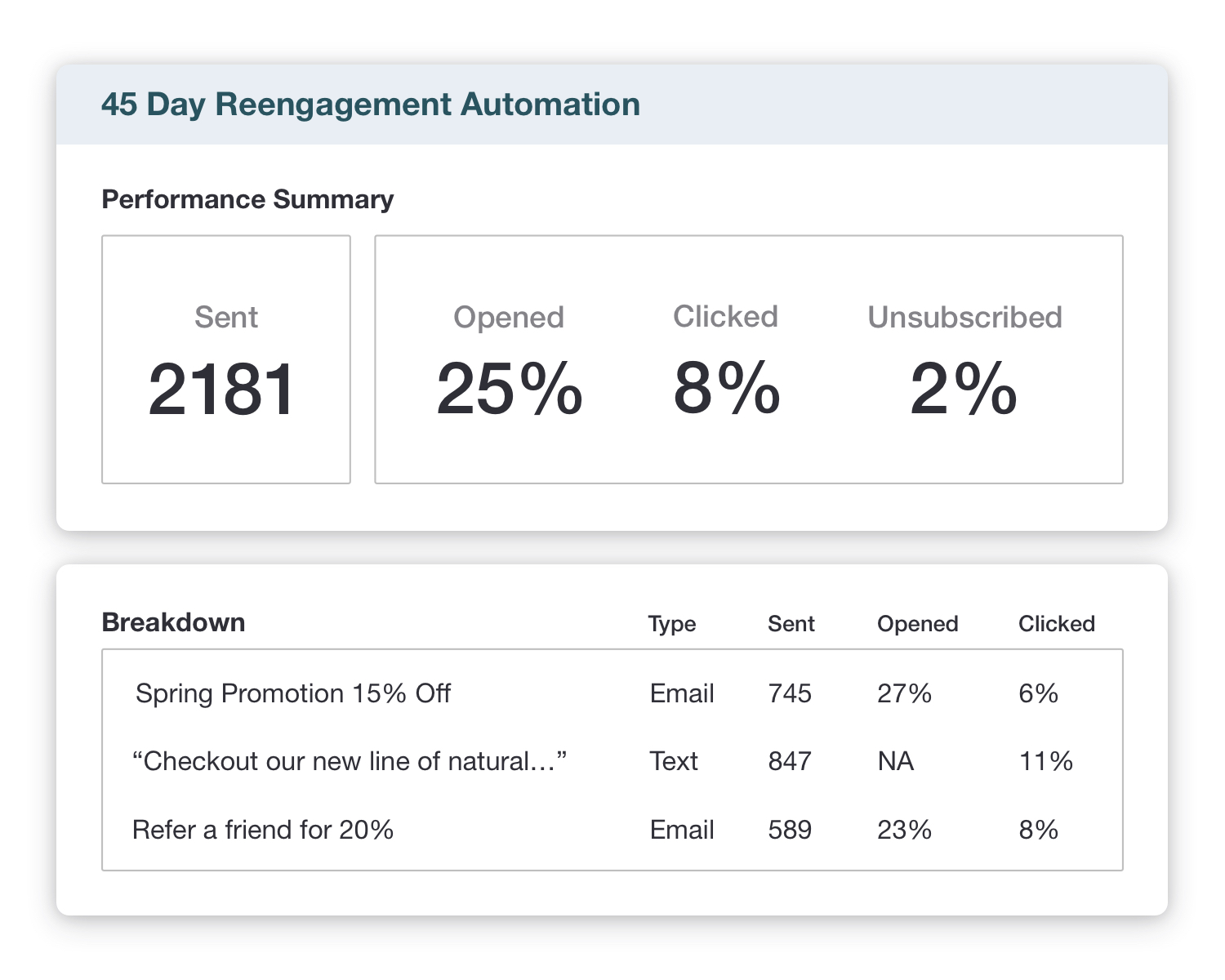Screen dimensions: 1225x980
Task: Click the Performance Summary heading
Action: 247,199
